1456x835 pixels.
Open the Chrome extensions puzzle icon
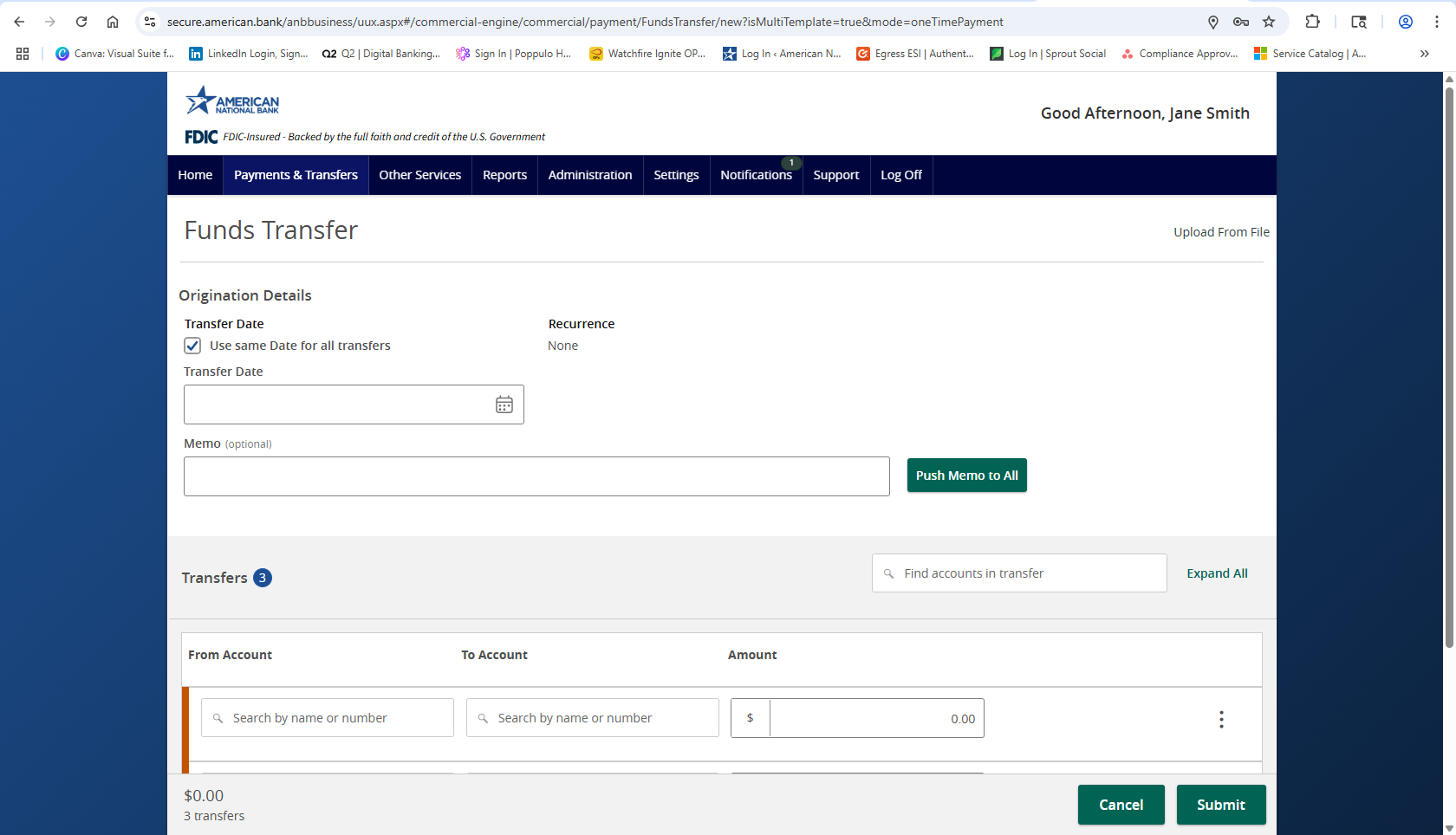(1313, 21)
